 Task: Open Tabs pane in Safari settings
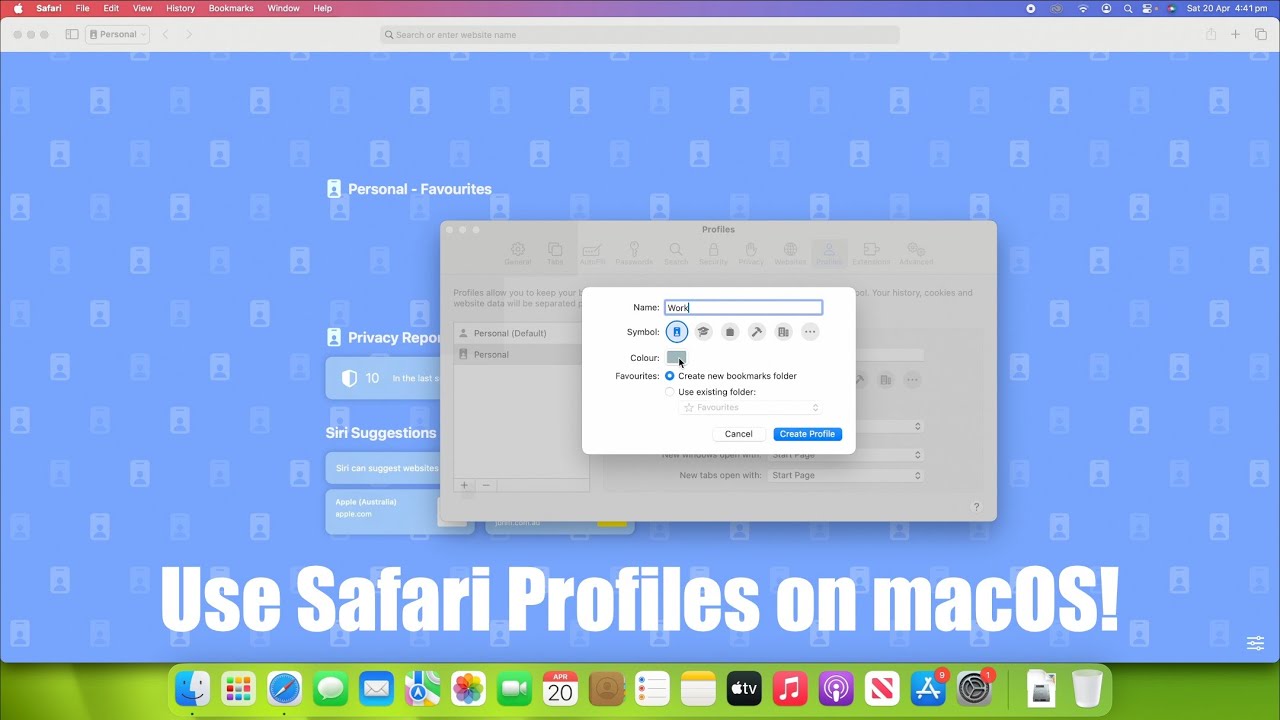click(x=555, y=254)
